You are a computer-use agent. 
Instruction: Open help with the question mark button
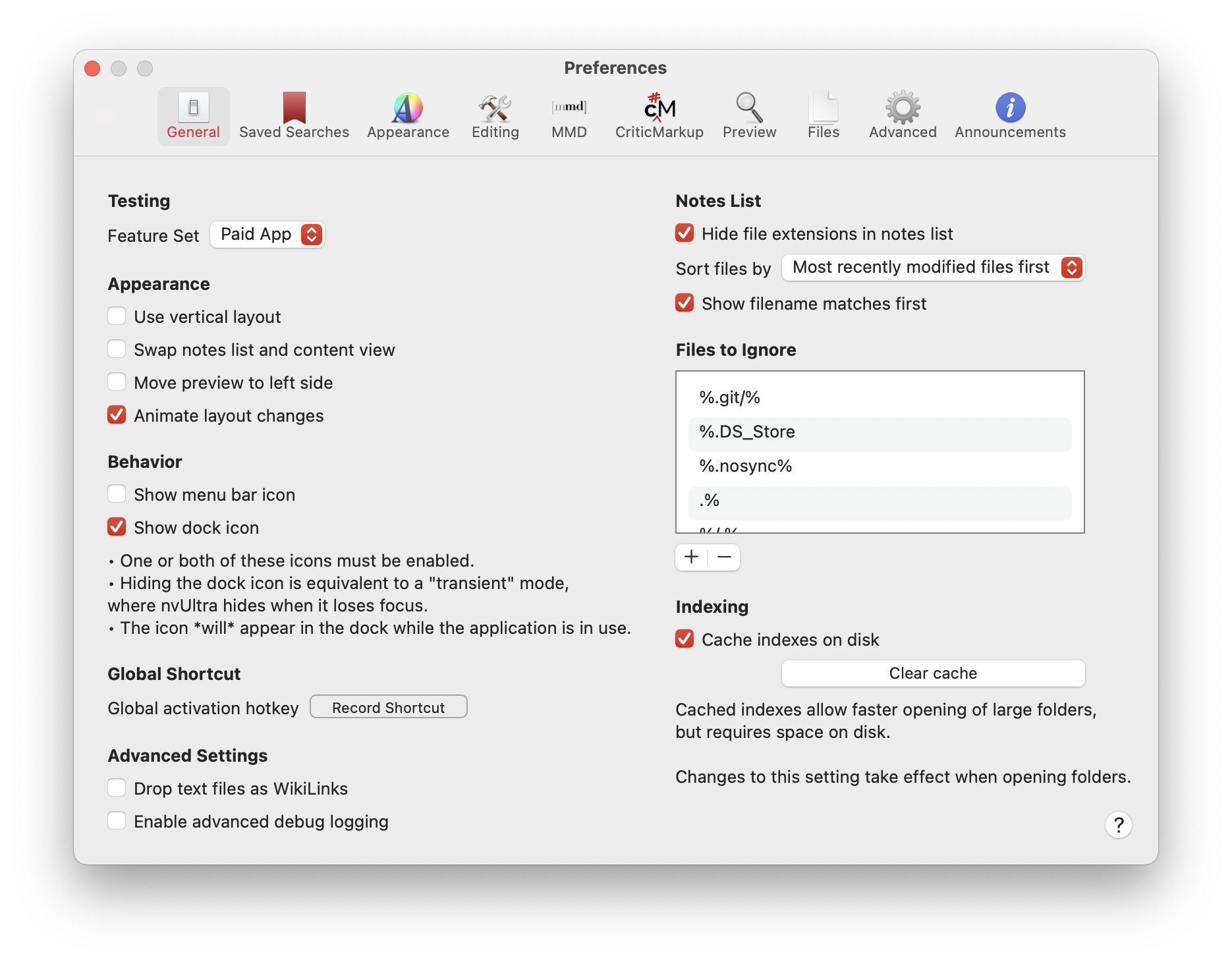click(1118, 825)
